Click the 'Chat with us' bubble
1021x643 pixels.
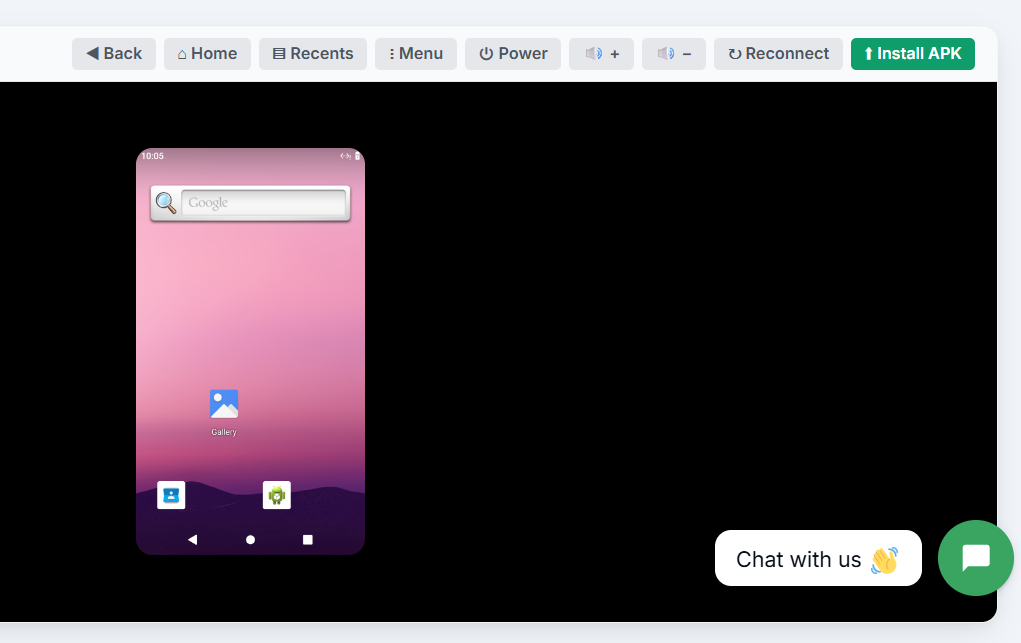coord(818,558)
